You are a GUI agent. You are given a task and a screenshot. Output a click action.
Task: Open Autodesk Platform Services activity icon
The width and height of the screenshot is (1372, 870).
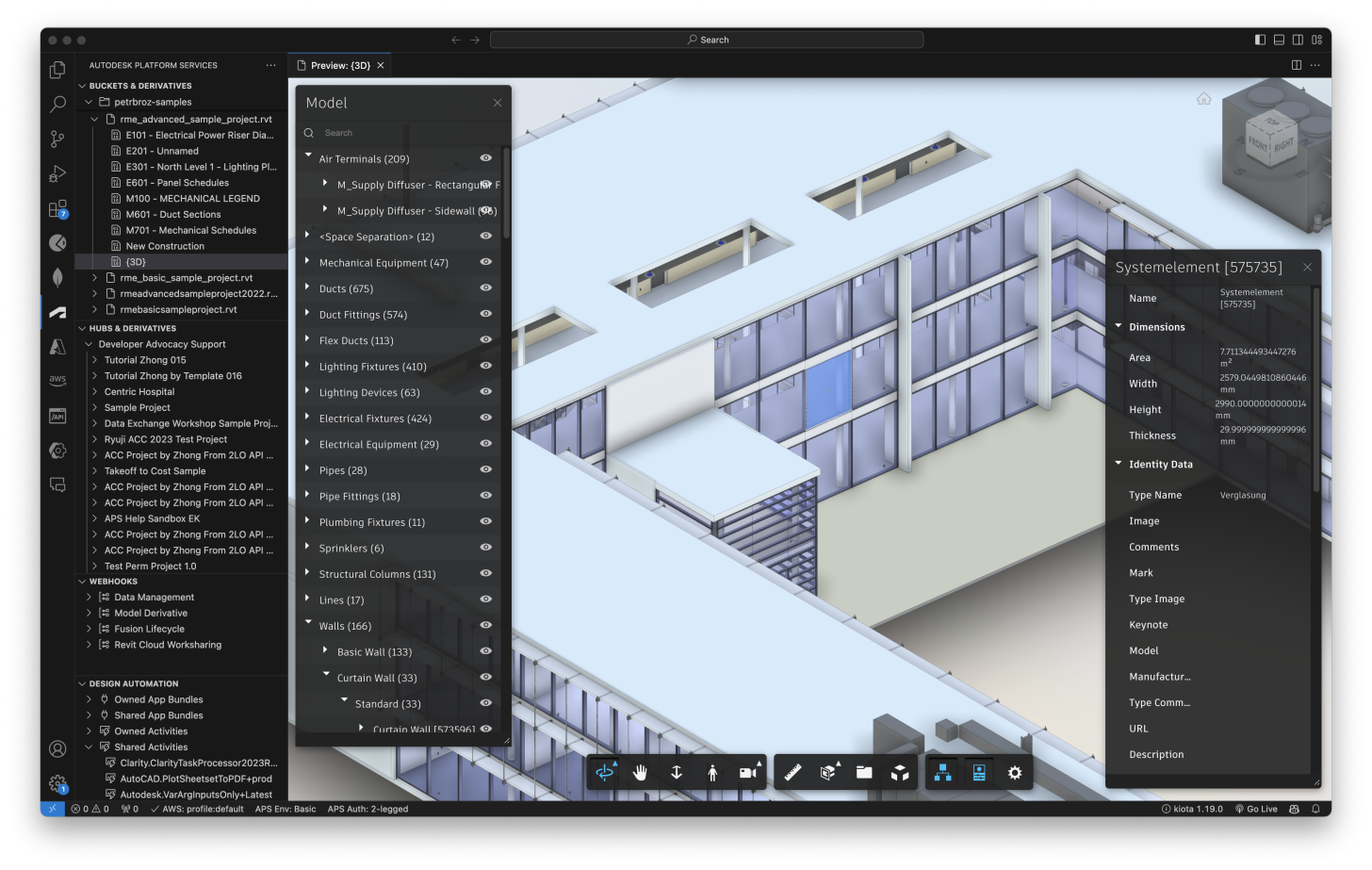[x=57, y=312]
